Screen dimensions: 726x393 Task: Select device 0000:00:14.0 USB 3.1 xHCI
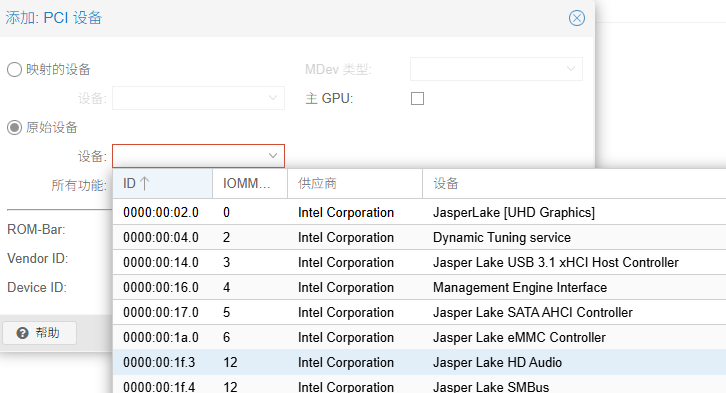pos(419,262)
